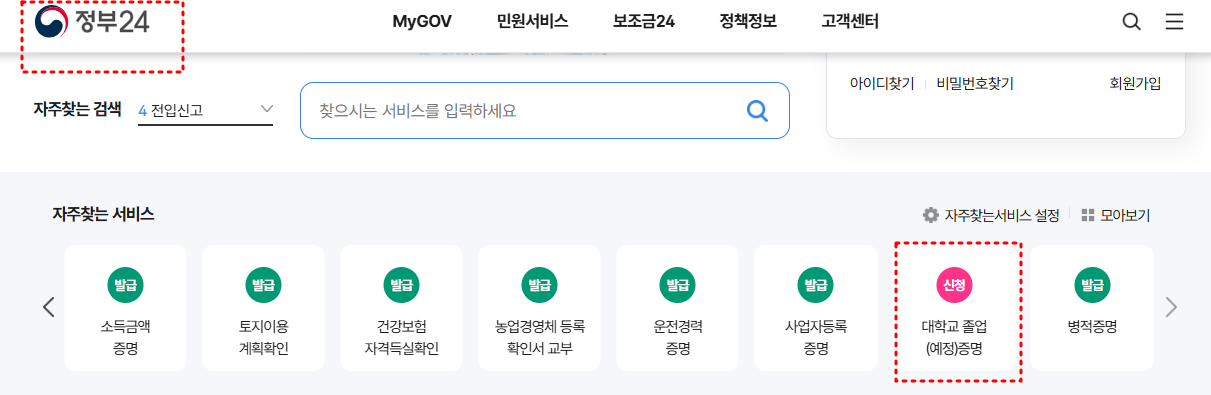The height and width of the screenshot is (395, 1211).
Task: Open the MyGOV menu
Action: pos(422,22)
